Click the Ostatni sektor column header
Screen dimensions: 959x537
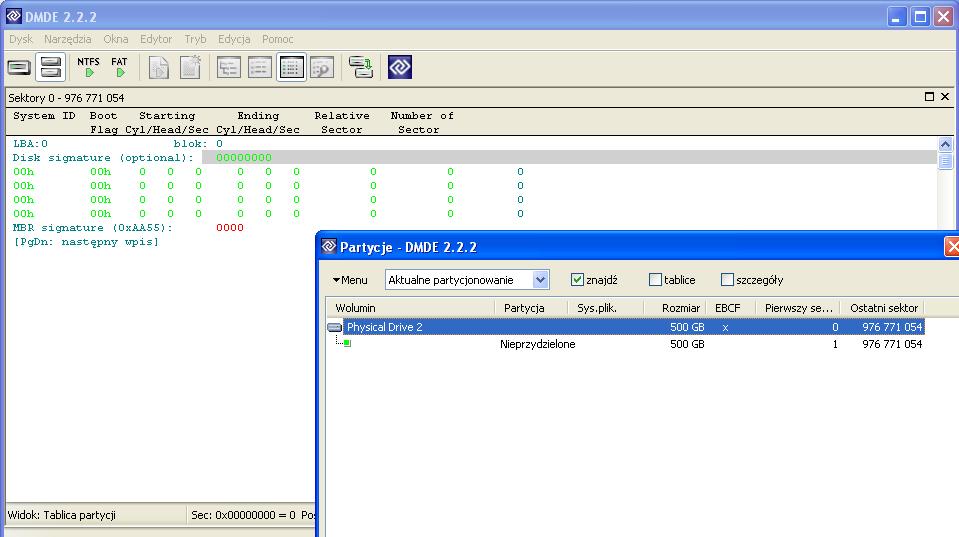[882, 308]
